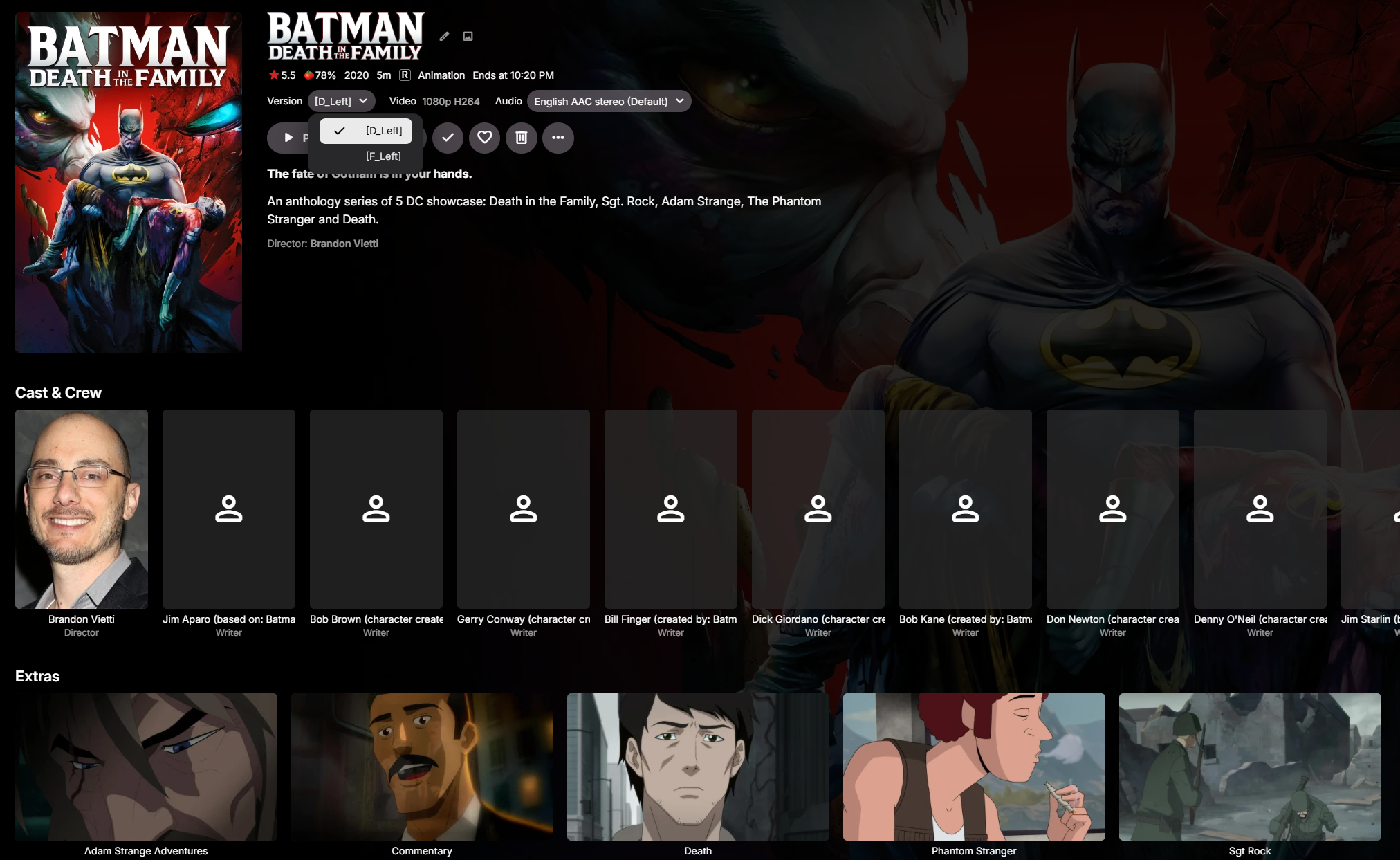Open Bob Brown's person placeholder card
This screenshot has width=1400, height=860.
376,509
